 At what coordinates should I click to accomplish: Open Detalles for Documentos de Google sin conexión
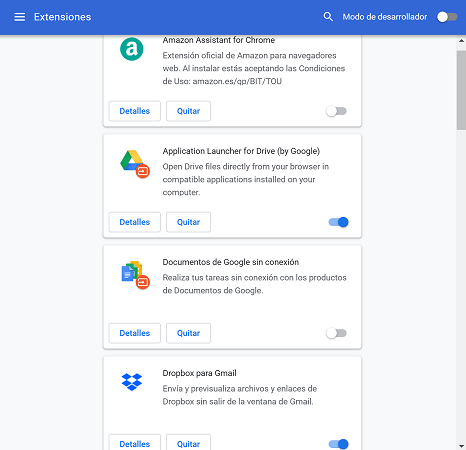(135, 333)
